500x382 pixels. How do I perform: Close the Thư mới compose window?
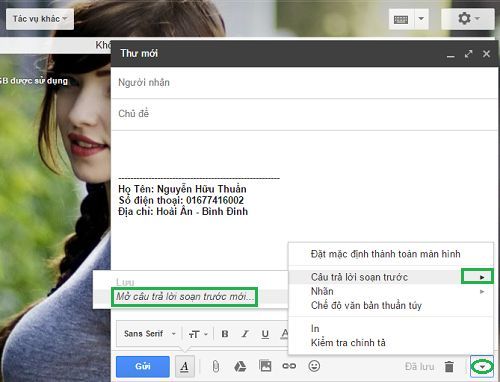tap(486, 54)
